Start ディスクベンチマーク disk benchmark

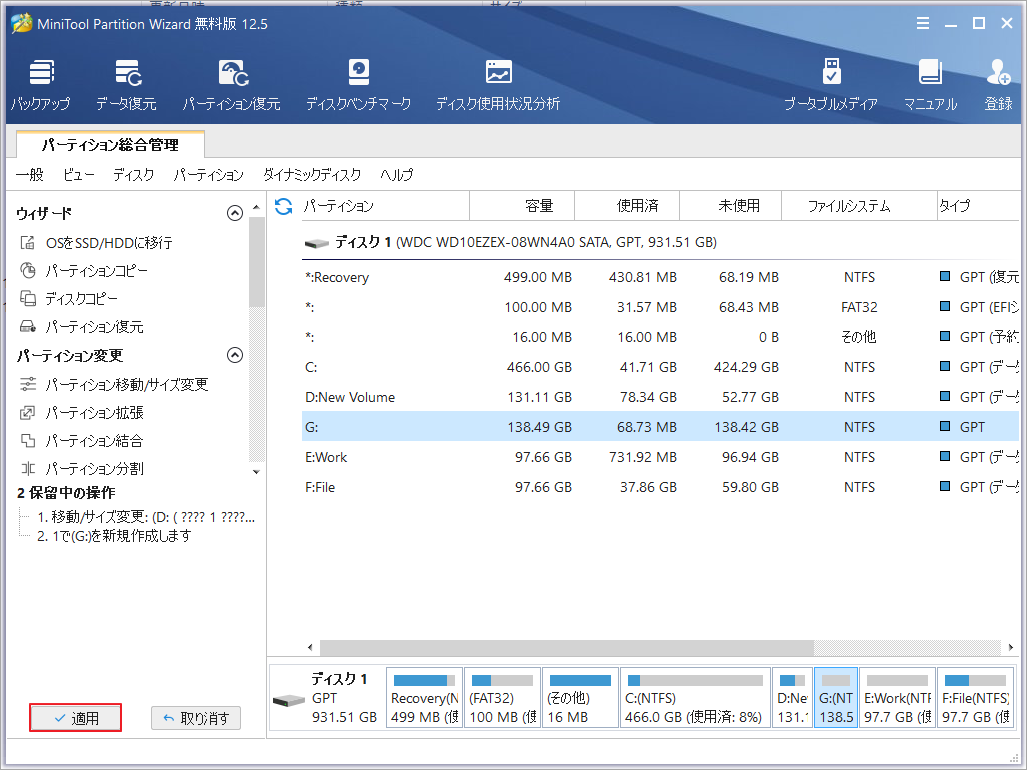click(x=358, y=84)
